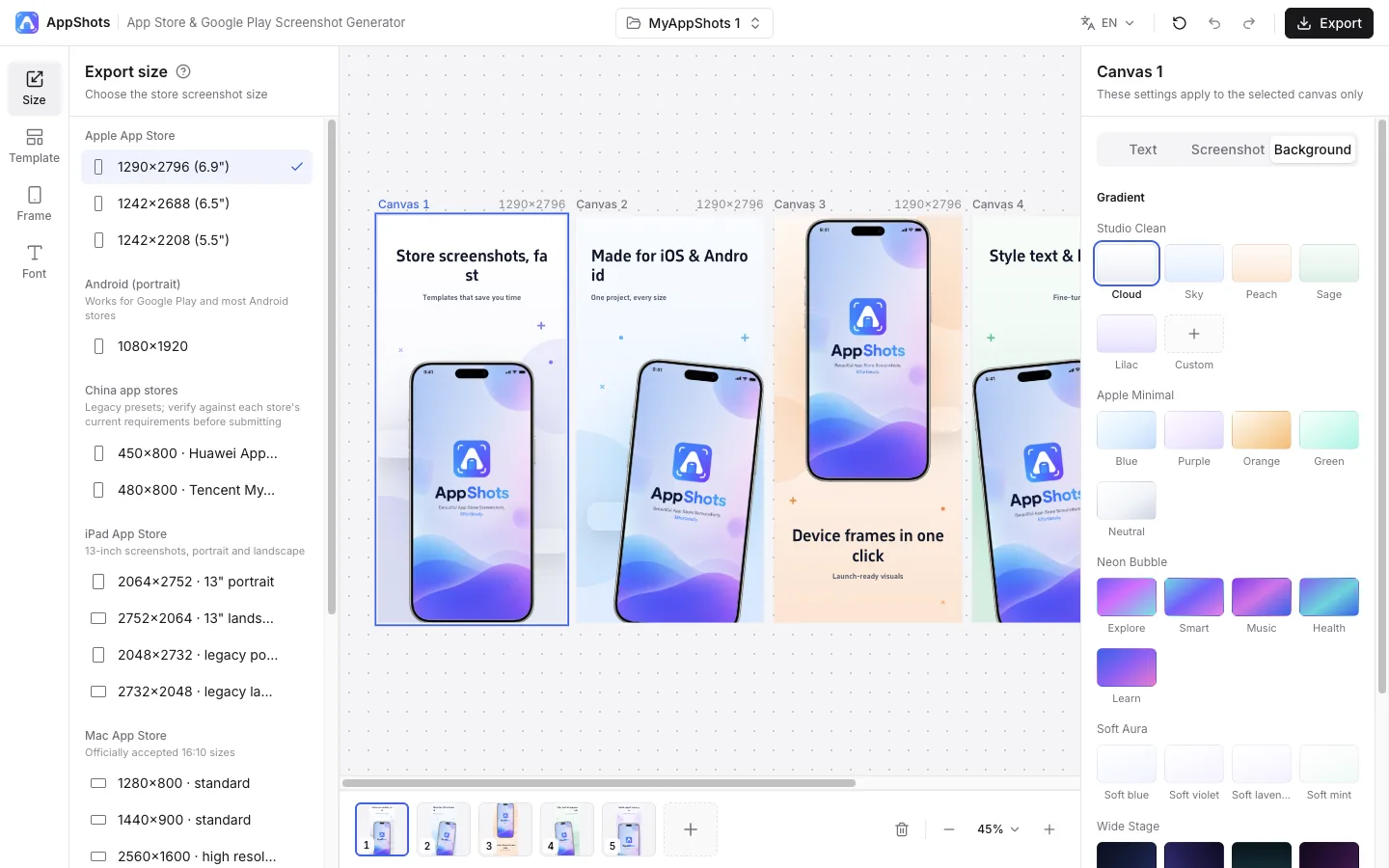Viewport: 1389px width, 868px height.
Task: Open the 45% zoom level dropdown
Action: coord(998,829)
